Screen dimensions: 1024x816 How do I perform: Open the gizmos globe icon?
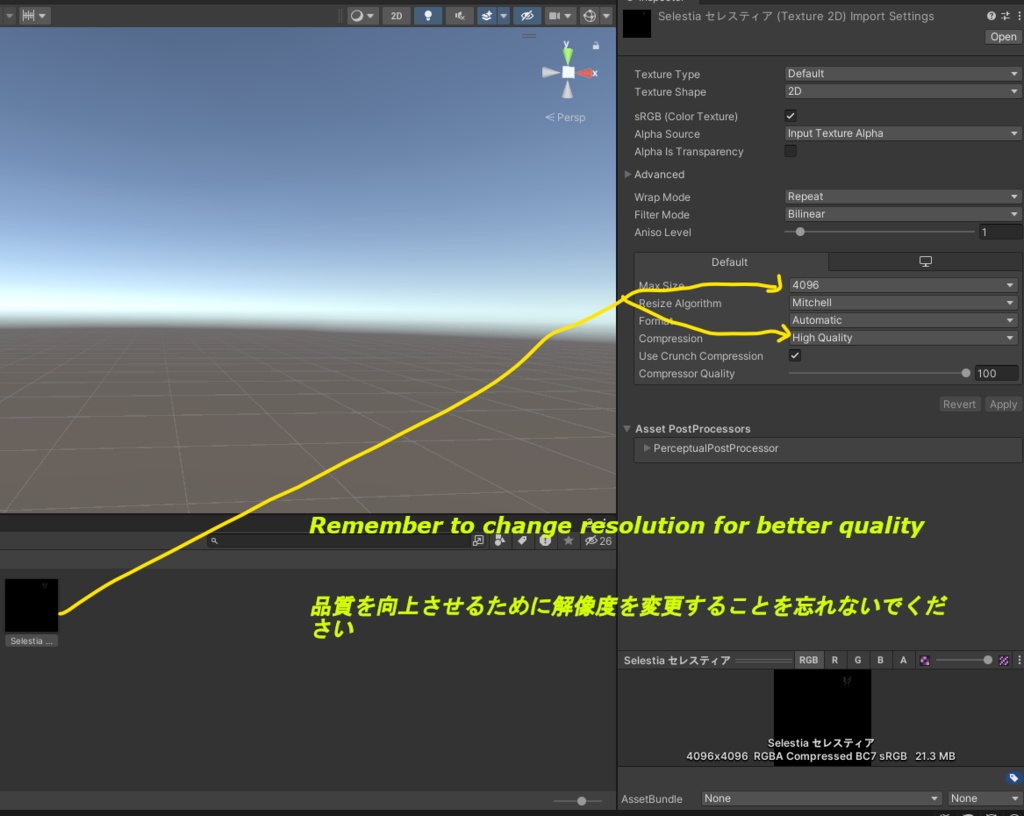point(590,16)
